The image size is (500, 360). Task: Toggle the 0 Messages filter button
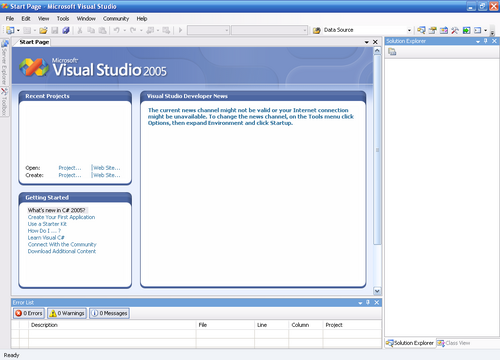pos(109,313)
